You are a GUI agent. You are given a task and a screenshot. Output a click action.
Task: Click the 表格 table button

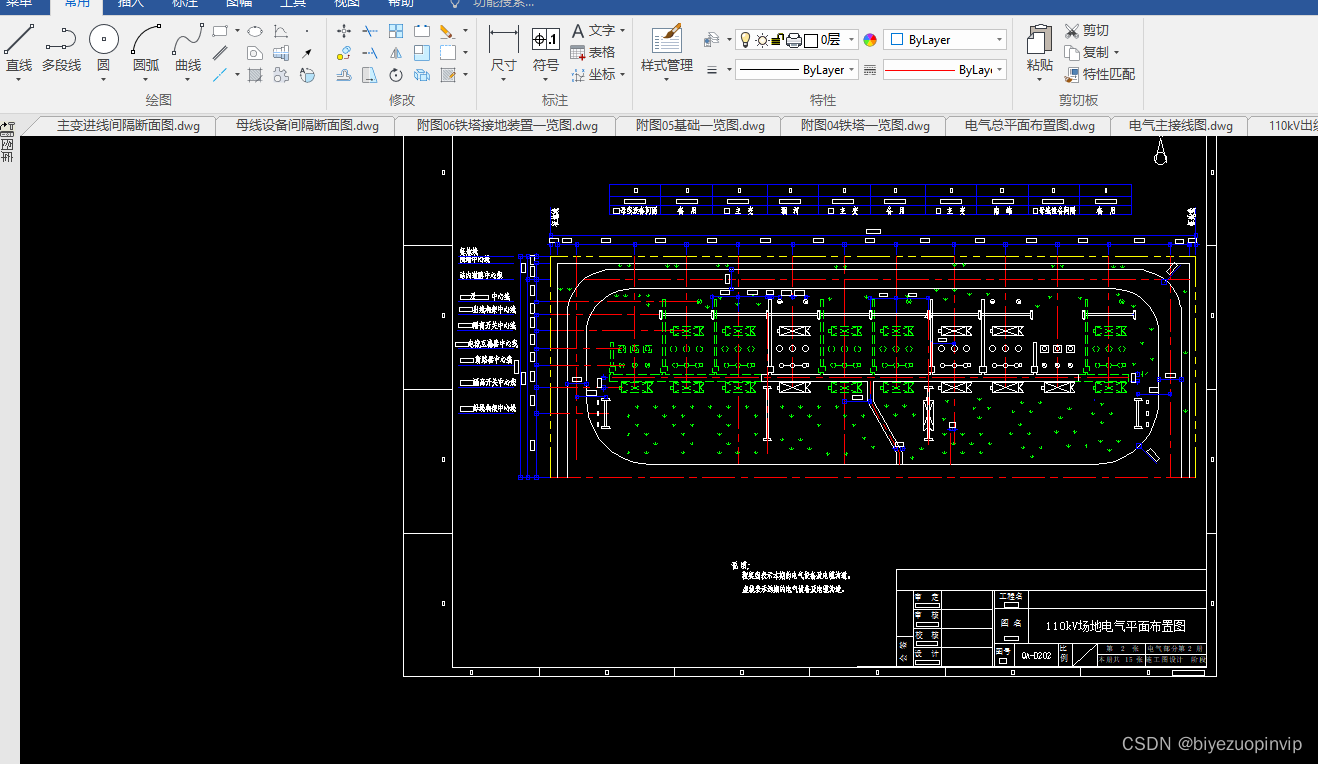593,52
